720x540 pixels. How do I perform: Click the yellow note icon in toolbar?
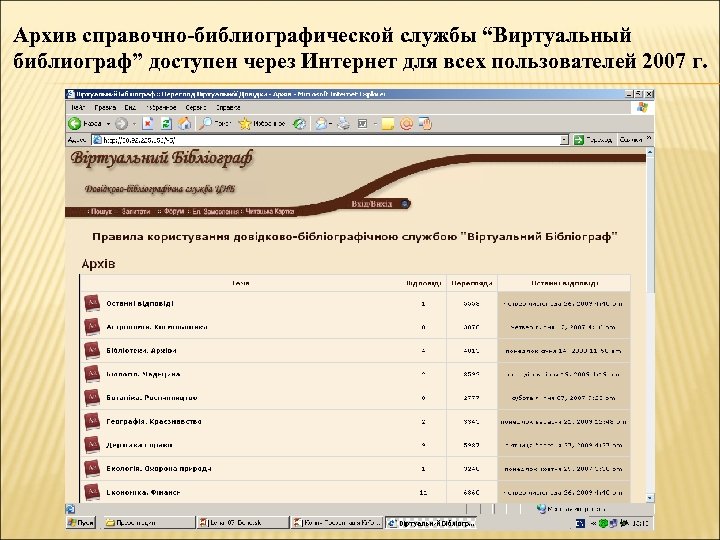[x=388, y=124]
